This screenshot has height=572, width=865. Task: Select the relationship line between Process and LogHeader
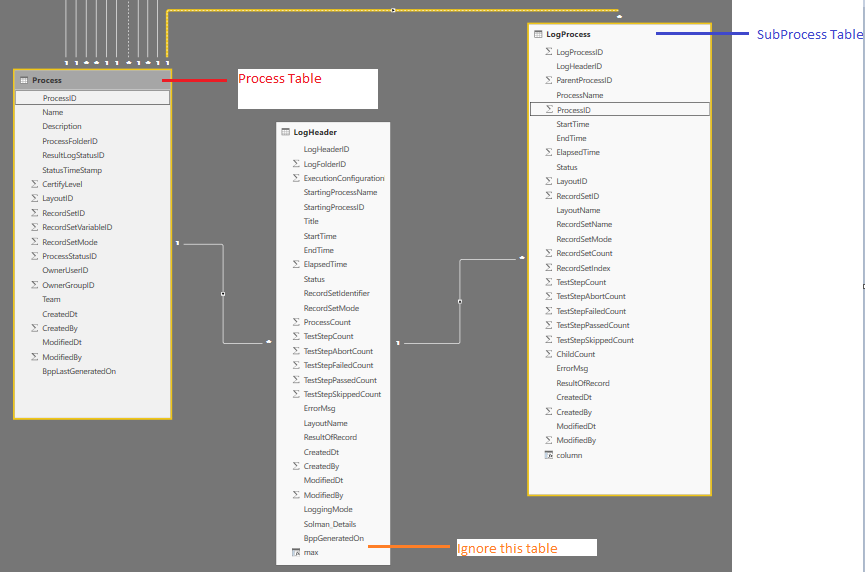pos(223,293)
